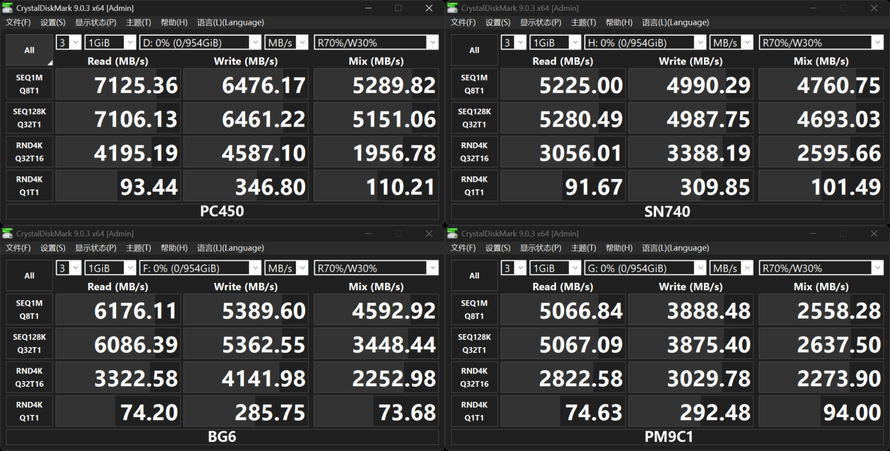The width and height of the screenshot is (890, 451).
Task: Open R70%/W30% mix dropdown in SN740 window
Action: [x=821, y=43]
